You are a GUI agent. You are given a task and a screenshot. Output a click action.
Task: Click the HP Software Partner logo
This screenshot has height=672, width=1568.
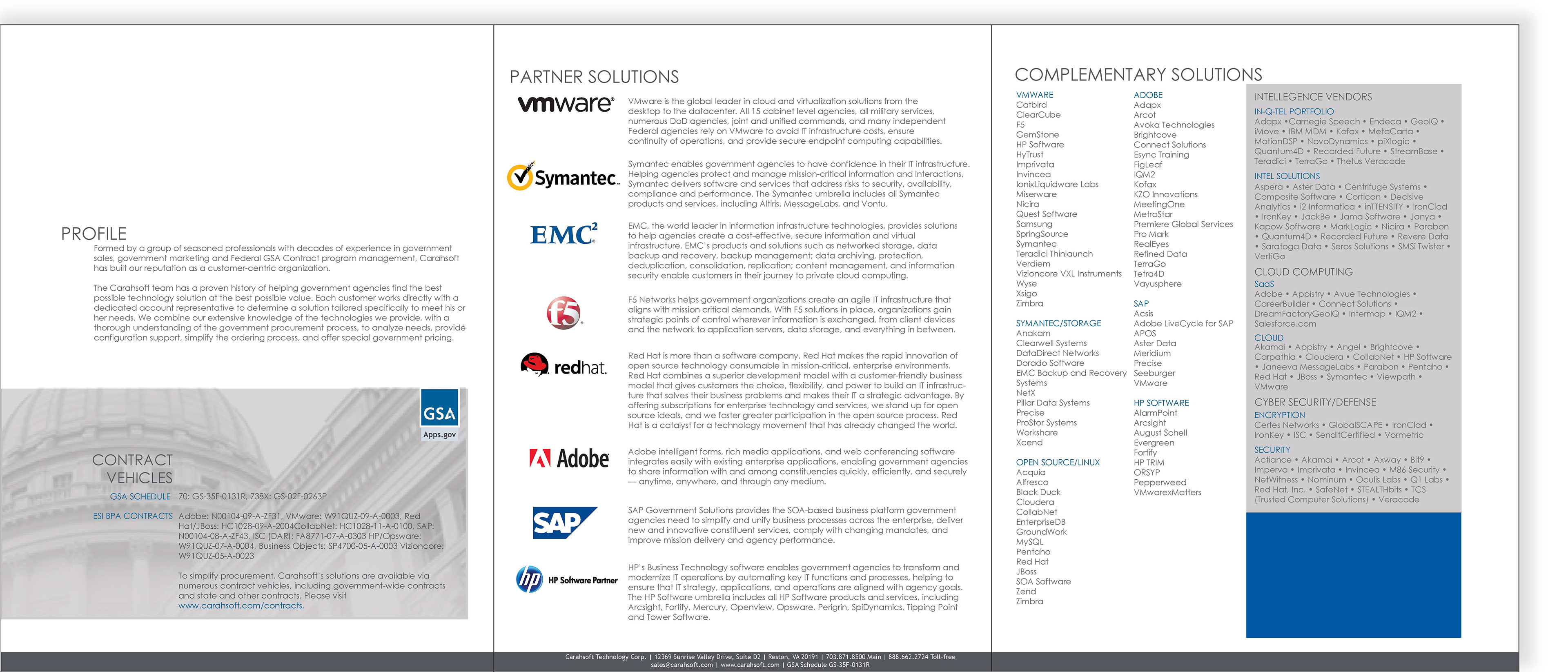[x=567, y=579]
